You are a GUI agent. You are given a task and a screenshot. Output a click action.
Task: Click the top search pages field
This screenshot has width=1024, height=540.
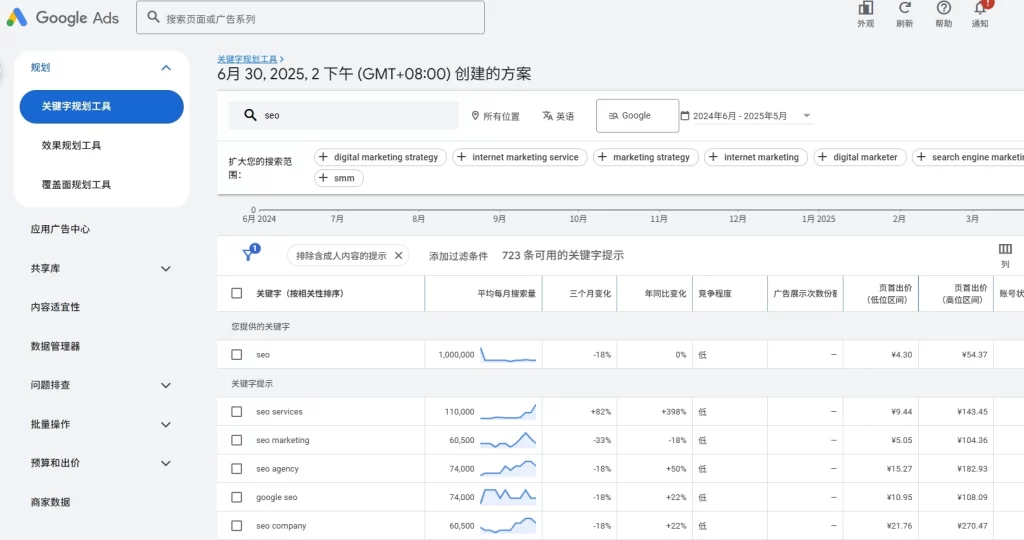coord(310,18)
